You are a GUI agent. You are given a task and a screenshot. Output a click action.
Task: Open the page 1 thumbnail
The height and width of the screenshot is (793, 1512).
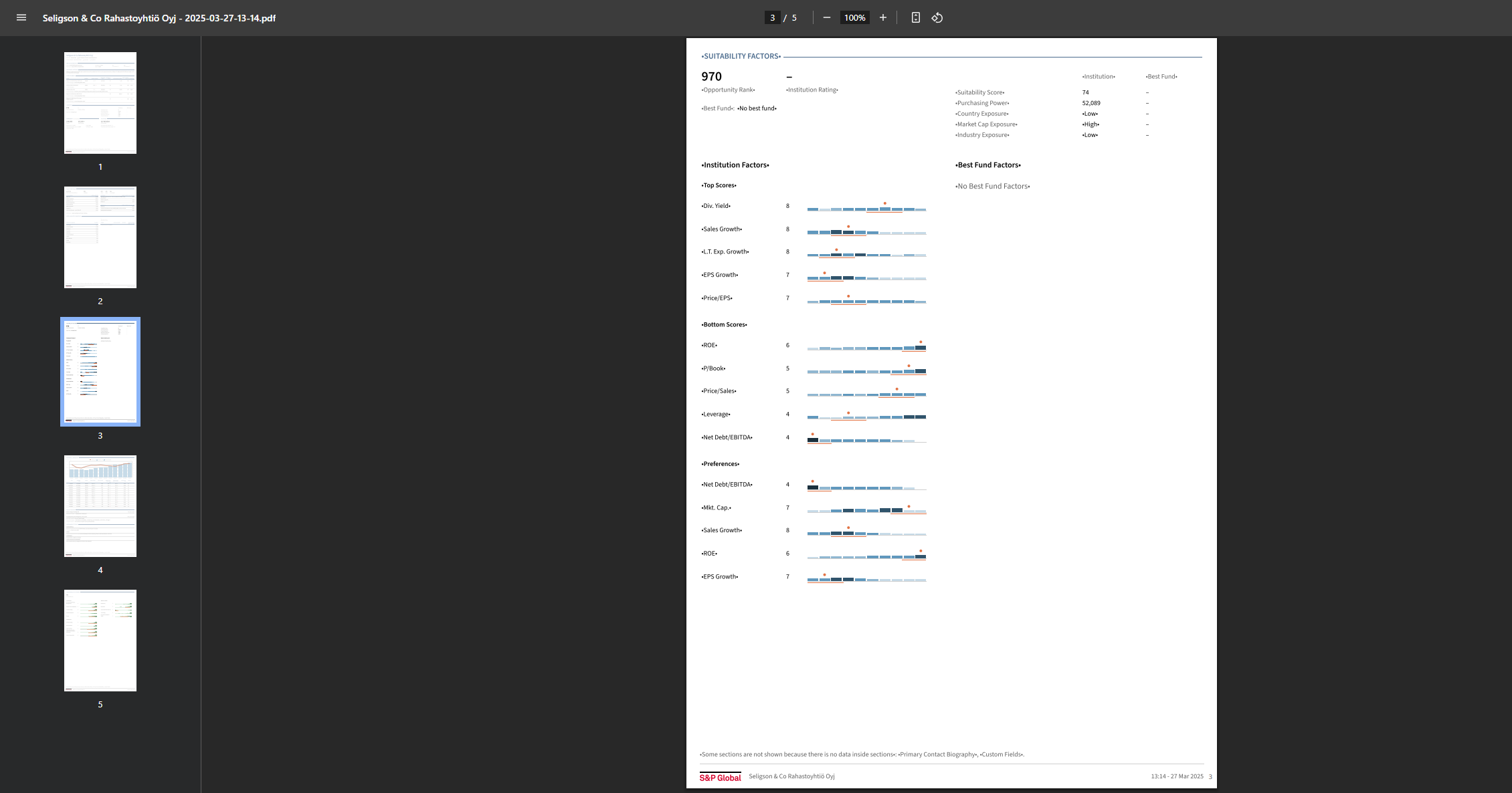[x=100, y=103]
